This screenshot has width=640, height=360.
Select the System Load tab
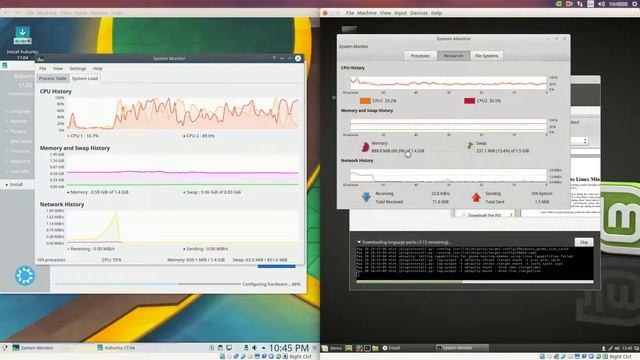tap(85, 78)
